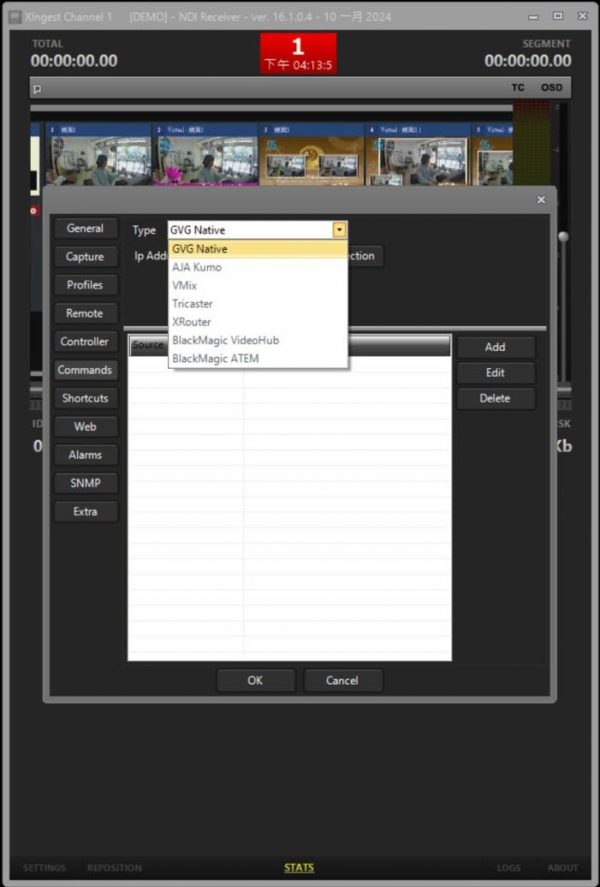
Task: Open ABOUT from the bottom bar
Action: [563, 868]
